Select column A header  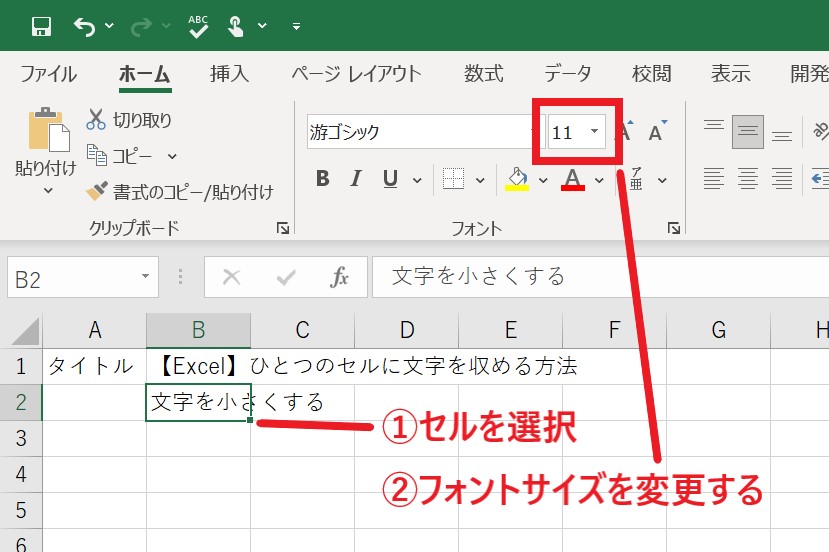pos(95,330)
